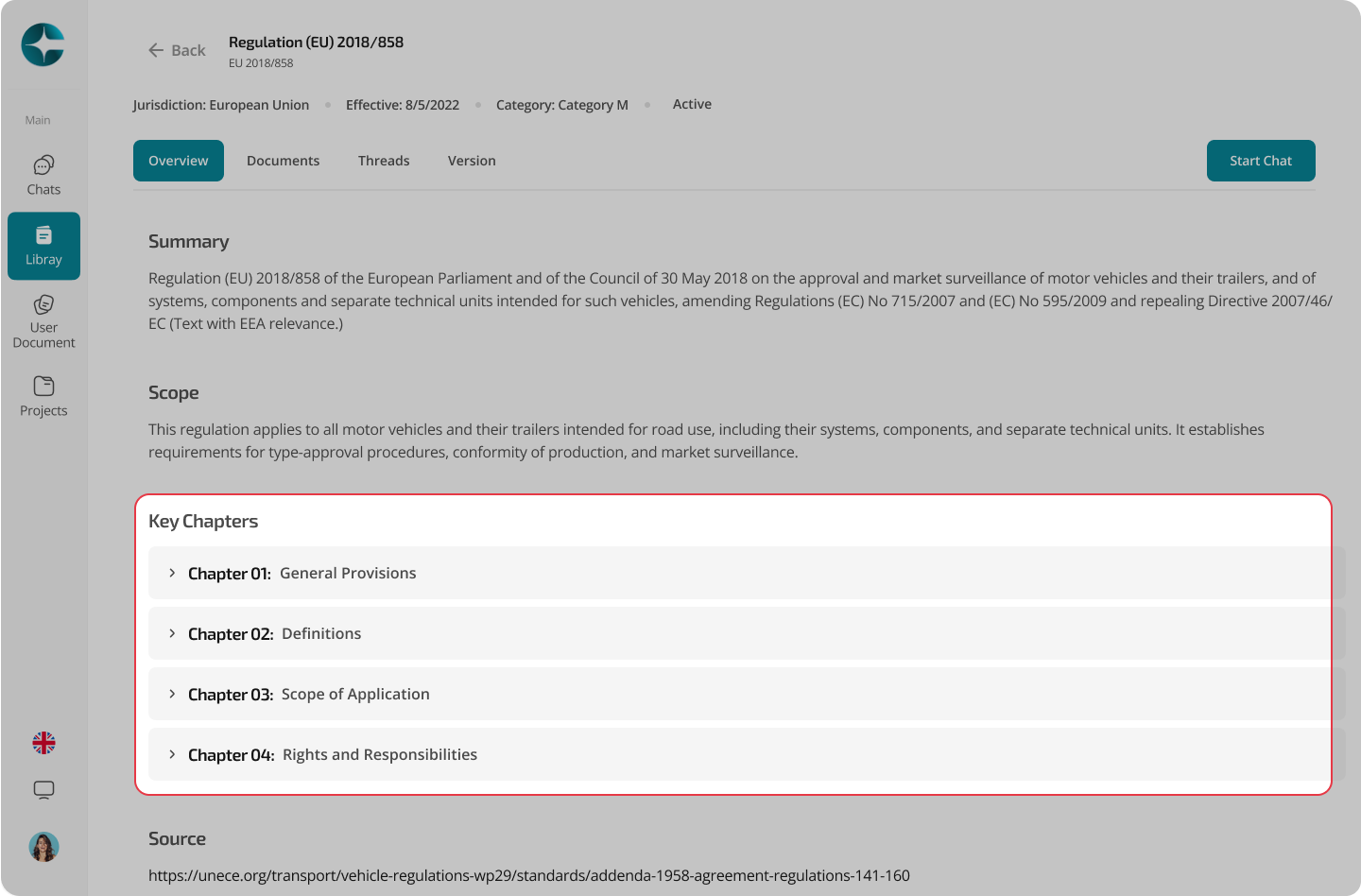Click the monitor icon in the sidebar

[x=43, y=790]
